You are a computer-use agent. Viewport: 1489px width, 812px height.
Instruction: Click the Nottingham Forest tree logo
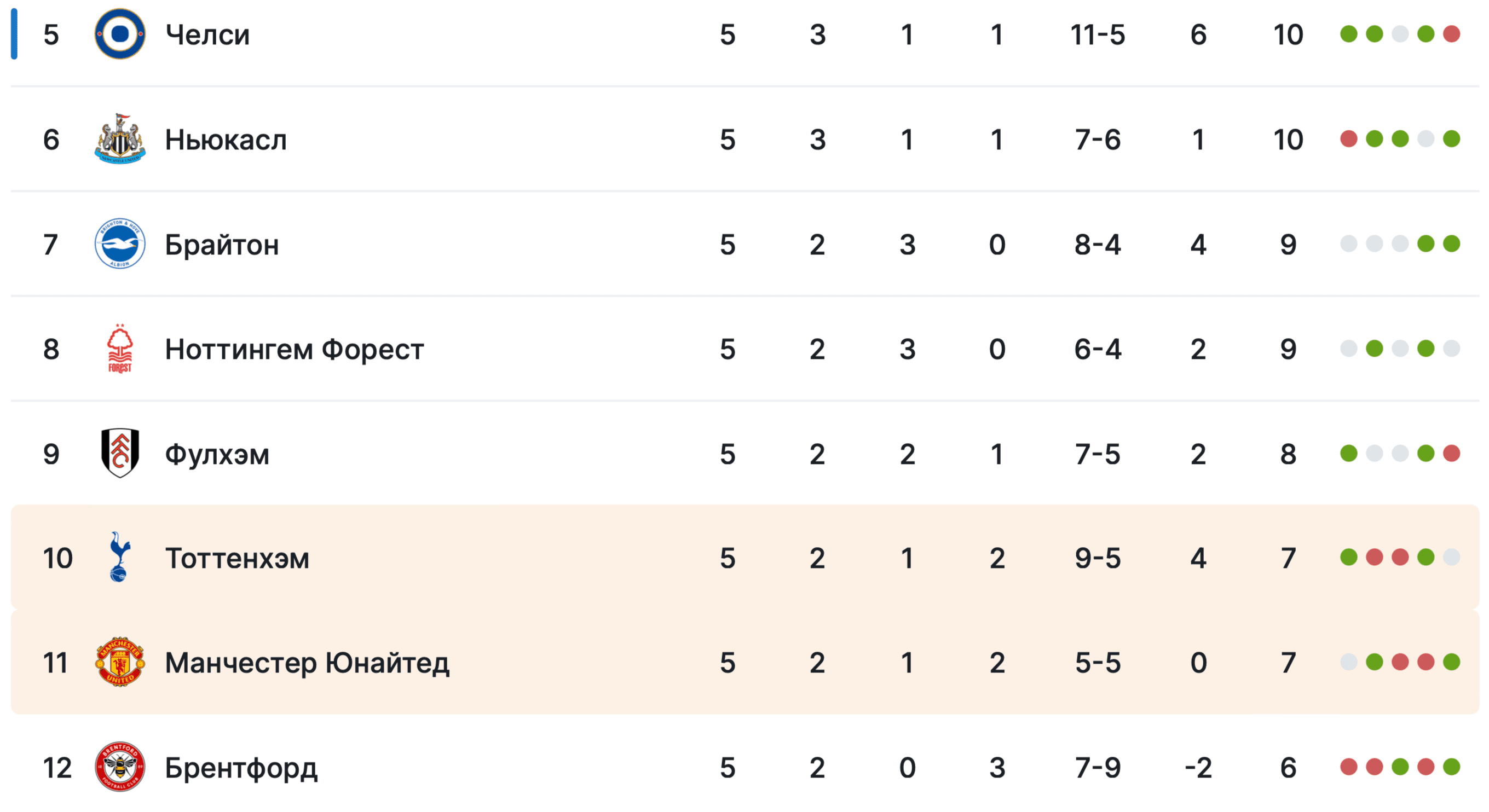coord(120,349)
